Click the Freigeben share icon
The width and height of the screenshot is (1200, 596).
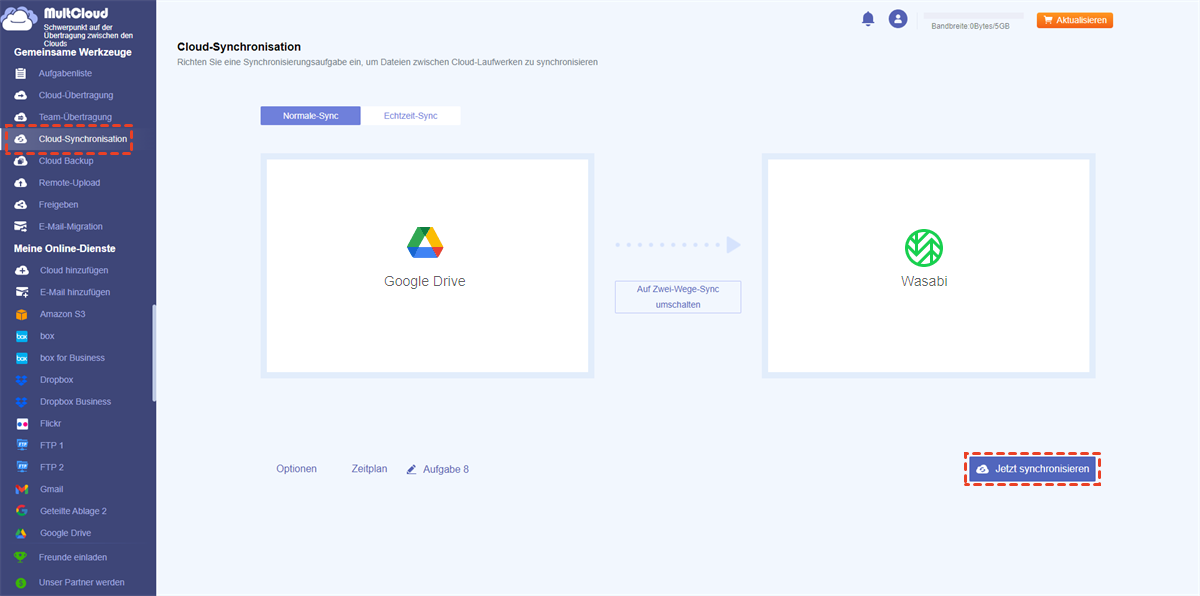(x=21, y=205)
